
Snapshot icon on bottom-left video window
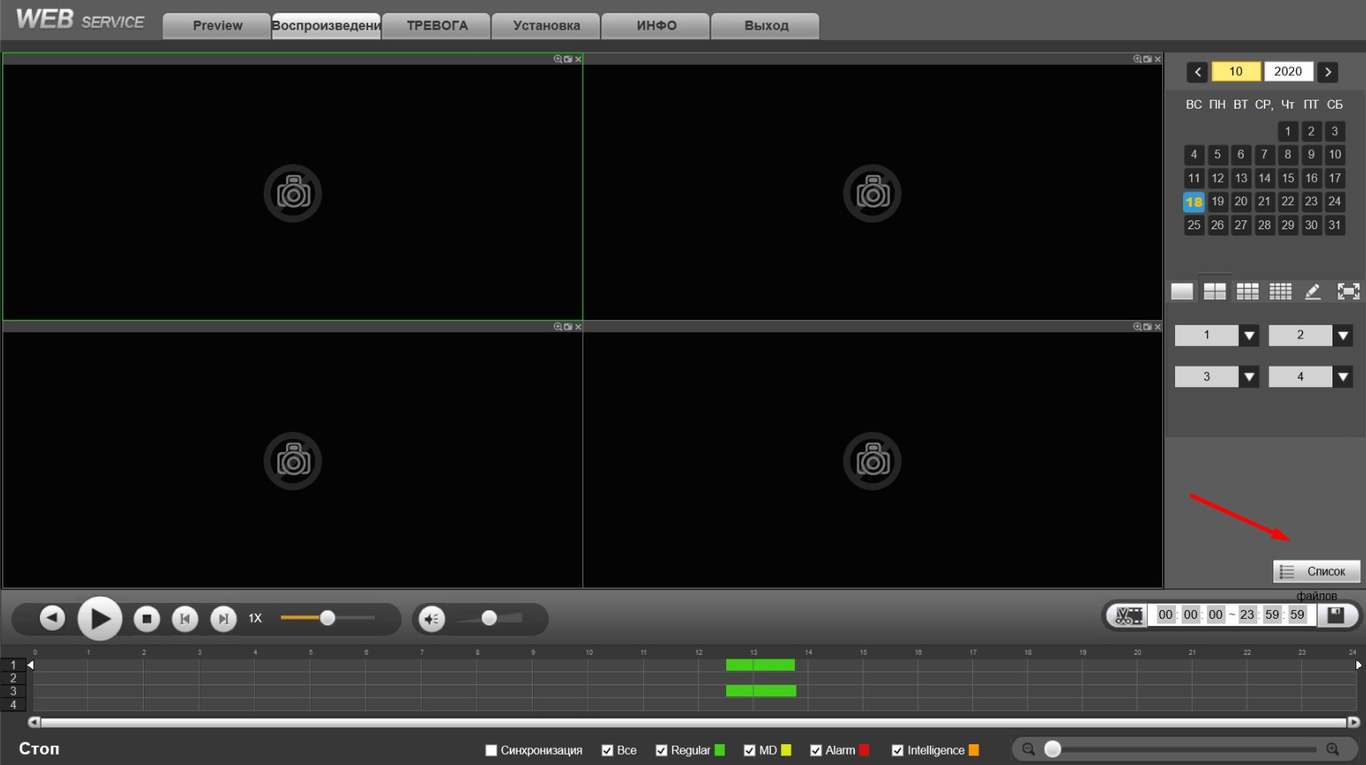568,327
